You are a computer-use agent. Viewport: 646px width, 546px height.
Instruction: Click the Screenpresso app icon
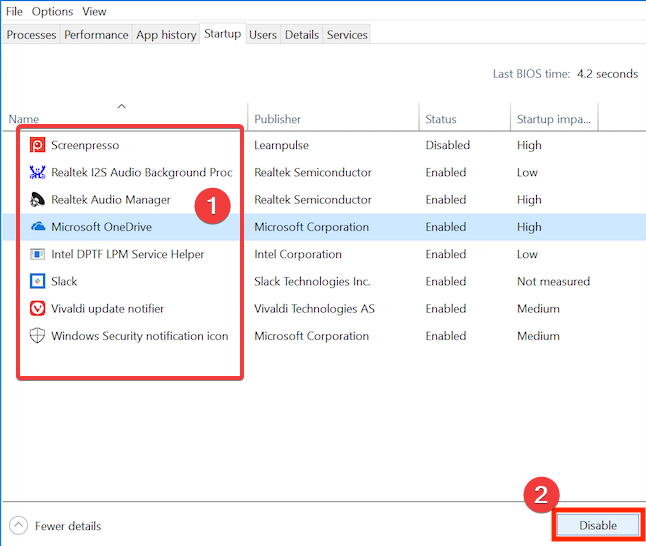[37, 145]
